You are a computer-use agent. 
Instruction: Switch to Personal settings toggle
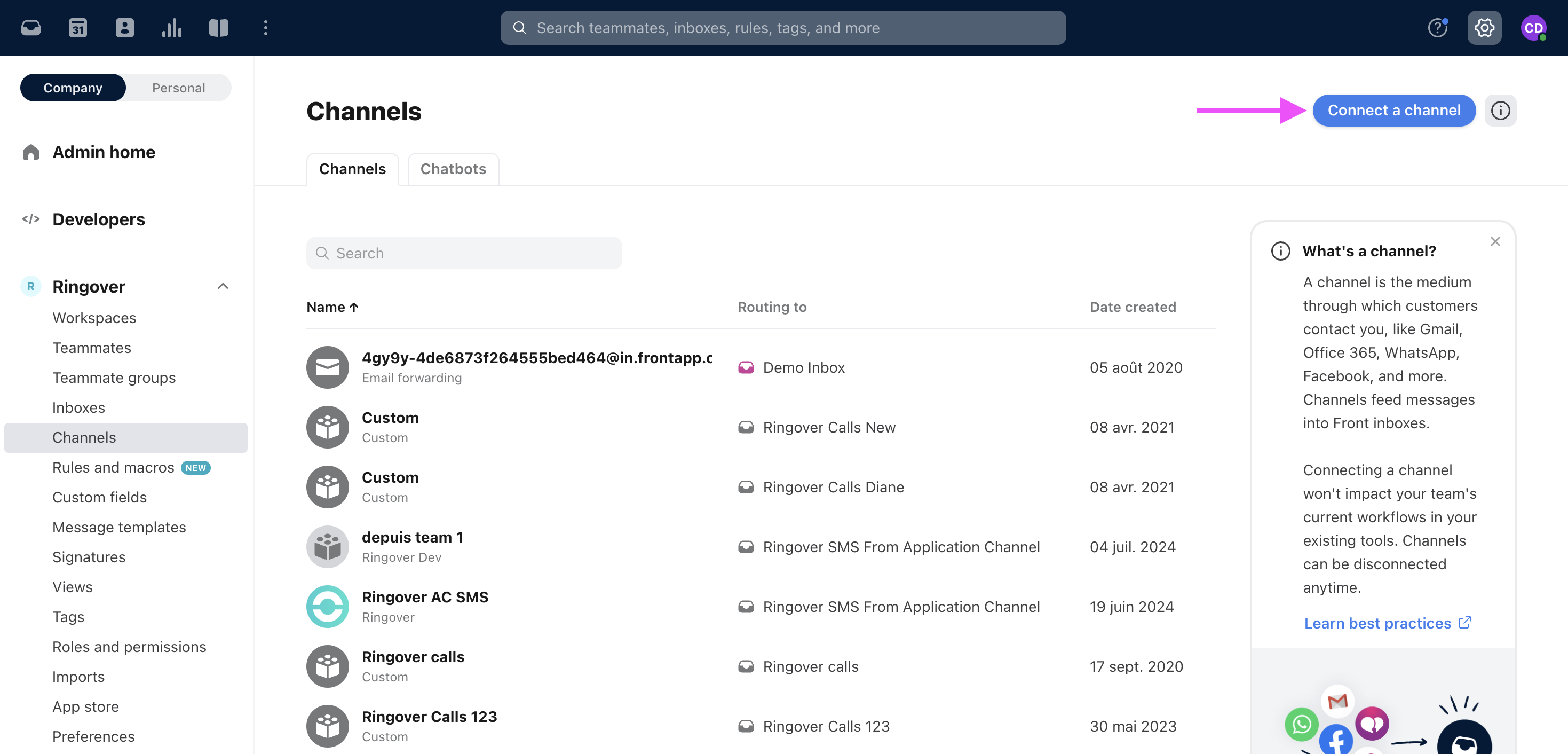pyautogui.click(x=178, y=88)
